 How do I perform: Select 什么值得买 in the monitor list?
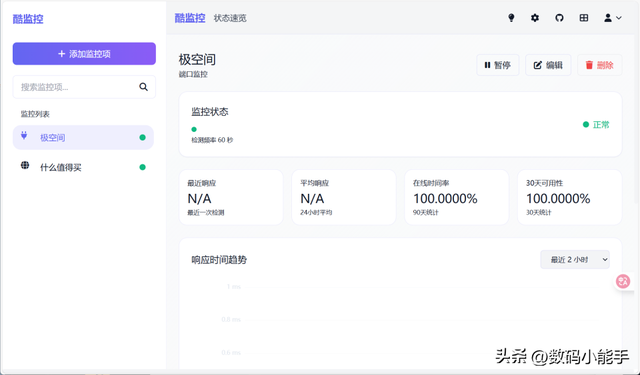(83, 167)
